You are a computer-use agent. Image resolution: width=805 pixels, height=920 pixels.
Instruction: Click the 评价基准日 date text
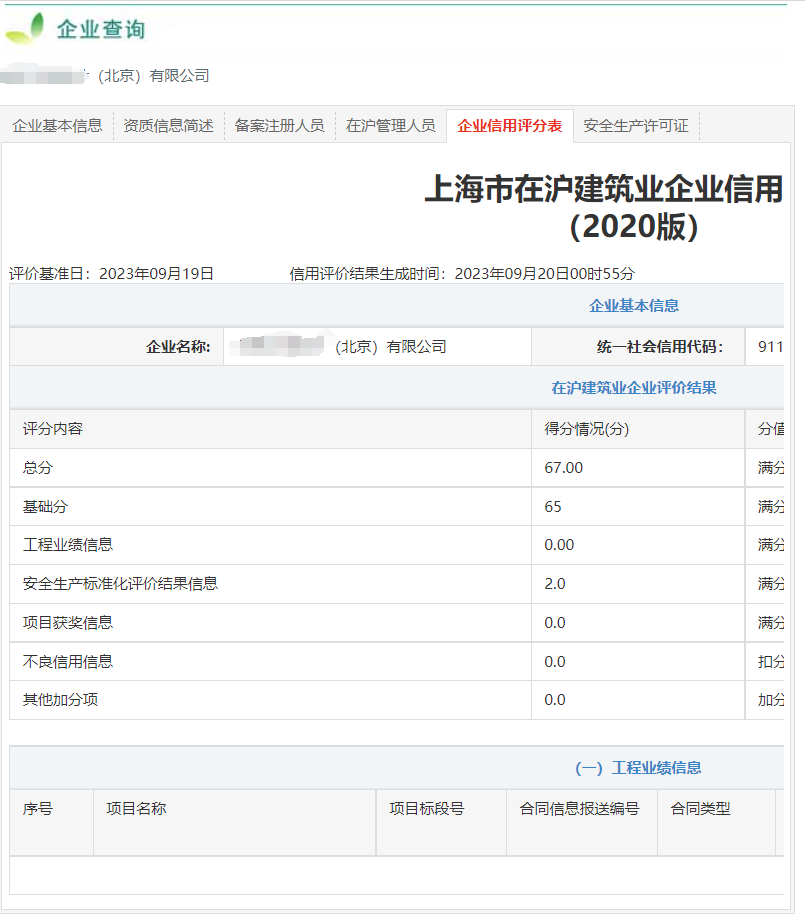[110, 268]
